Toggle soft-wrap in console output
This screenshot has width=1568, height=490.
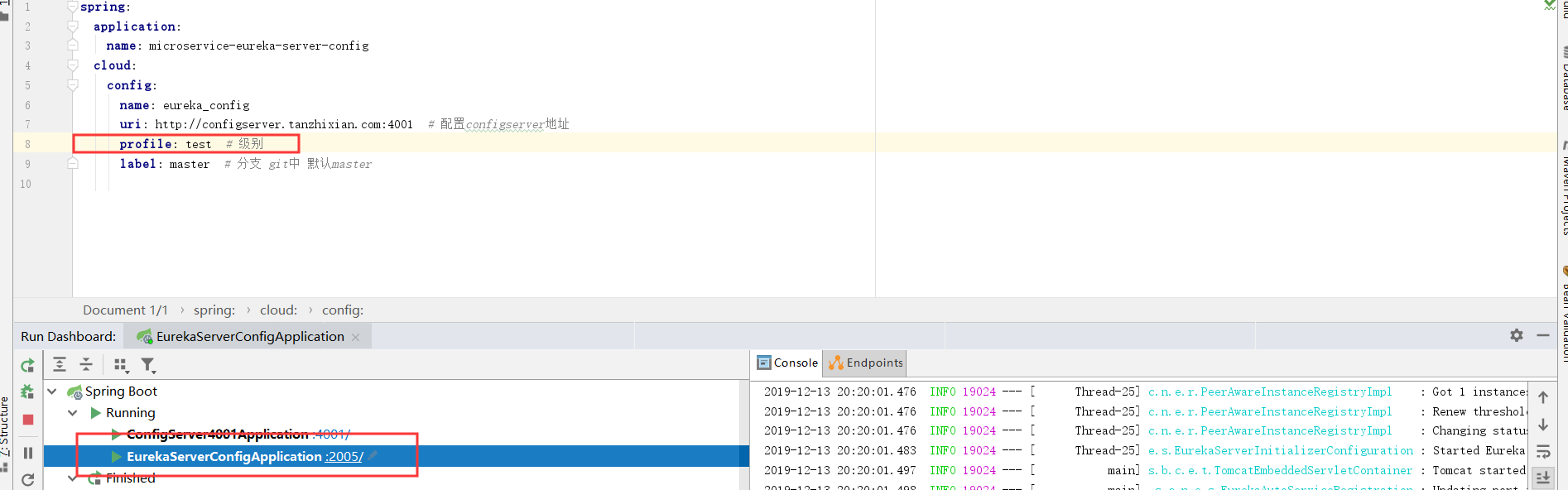(1543, 452)
